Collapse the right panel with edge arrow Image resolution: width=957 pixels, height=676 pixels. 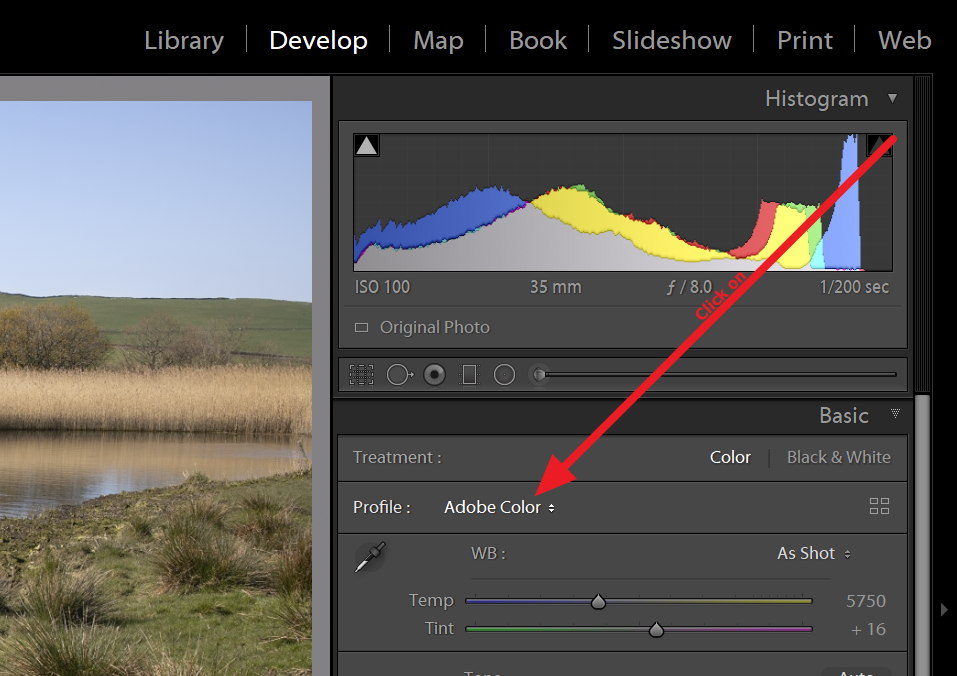(x=944, y=608)
